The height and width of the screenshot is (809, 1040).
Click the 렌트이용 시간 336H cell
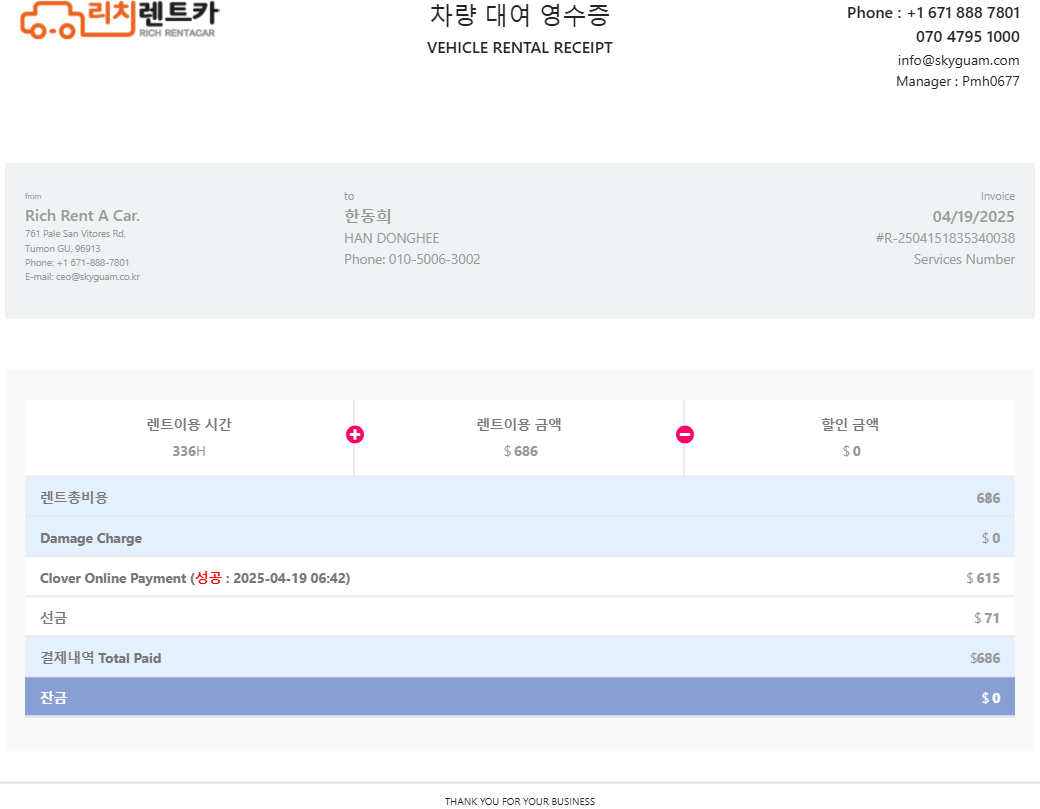point(189,437)
